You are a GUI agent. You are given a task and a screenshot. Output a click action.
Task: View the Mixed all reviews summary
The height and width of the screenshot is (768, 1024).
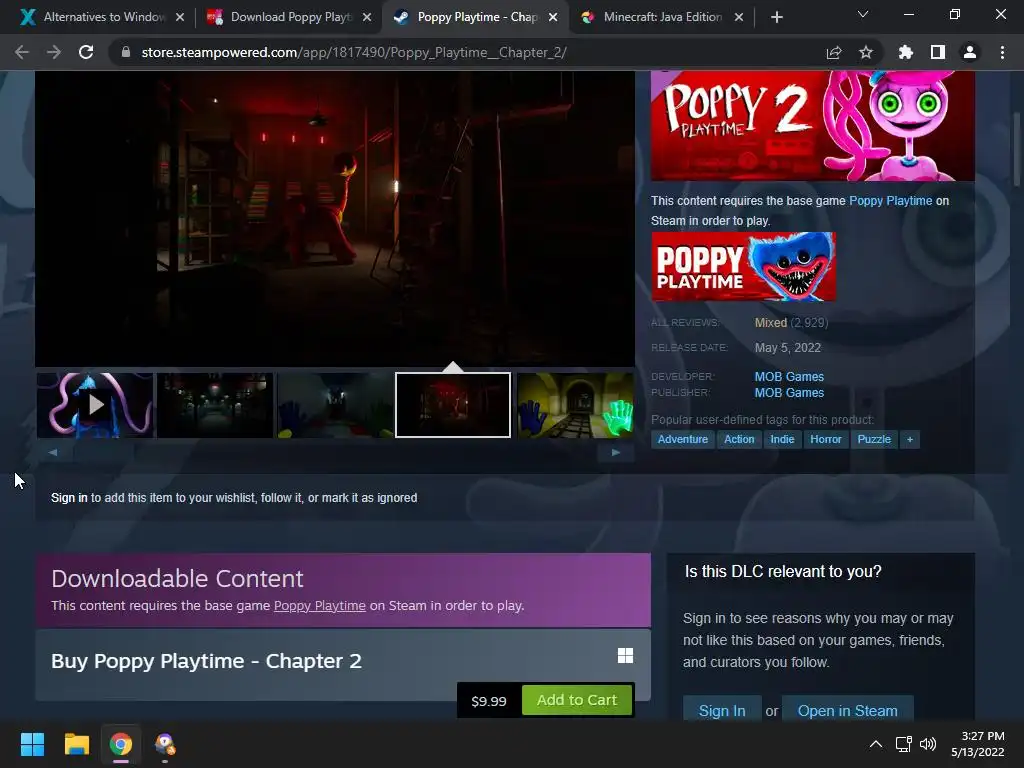(771, 323)
